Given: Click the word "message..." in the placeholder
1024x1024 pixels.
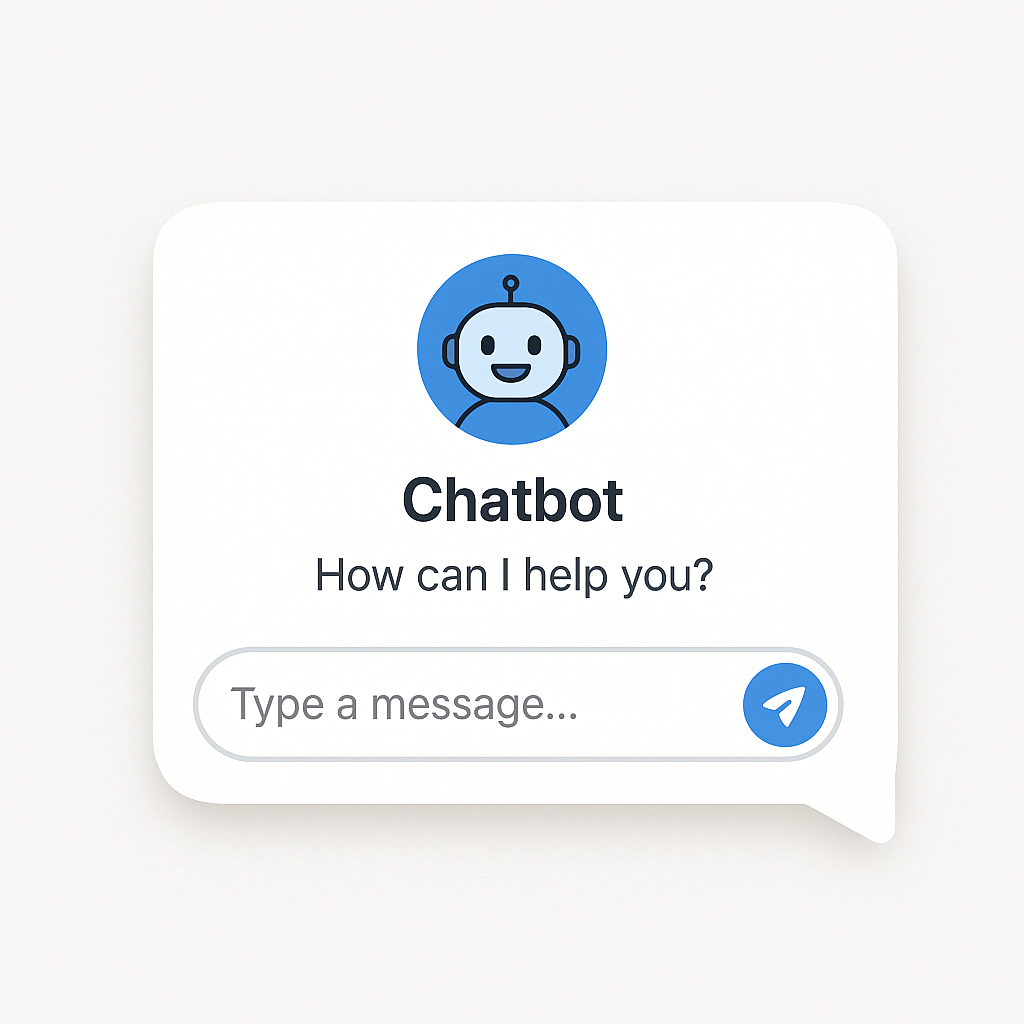Looking at the screenshot, I should click(x=474, y=706).
